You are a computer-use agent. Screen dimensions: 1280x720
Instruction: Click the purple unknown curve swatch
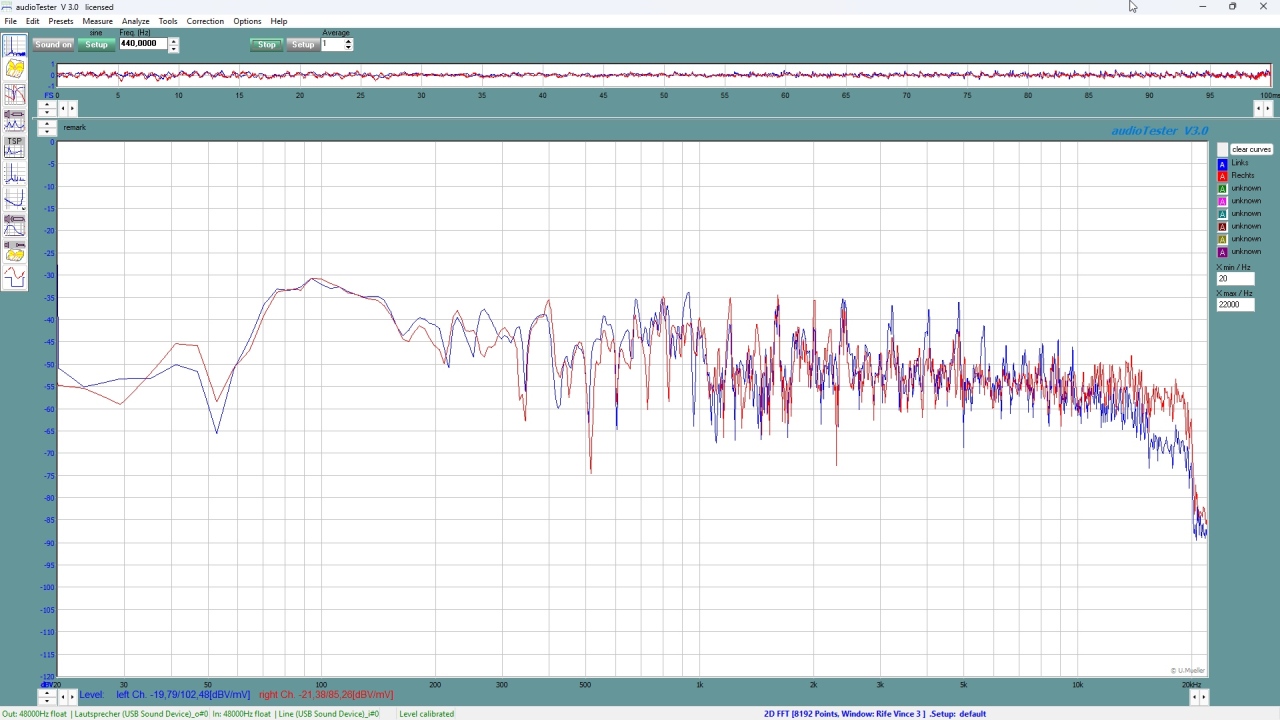(1222, 252)
